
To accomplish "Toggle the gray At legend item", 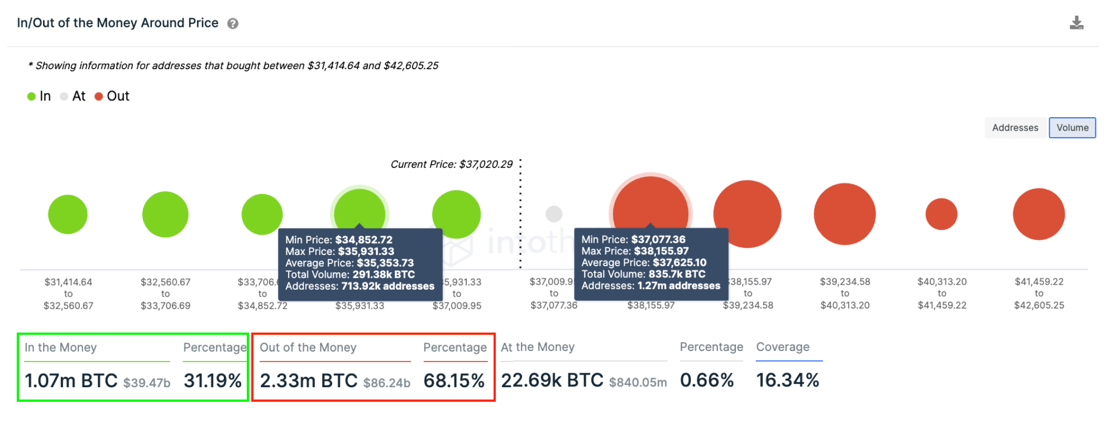I will tap(72, 96).
